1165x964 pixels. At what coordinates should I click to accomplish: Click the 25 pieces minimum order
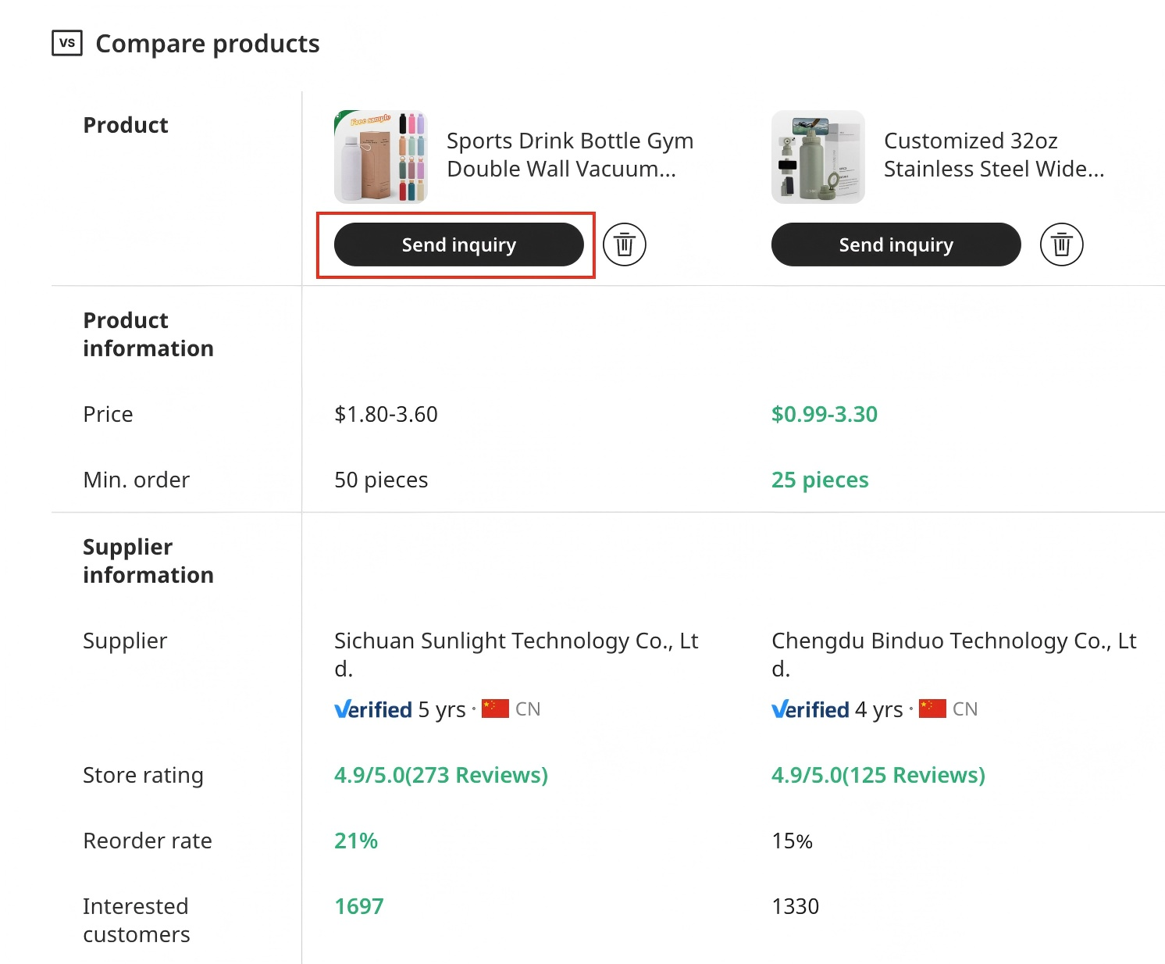click(820, 479)
